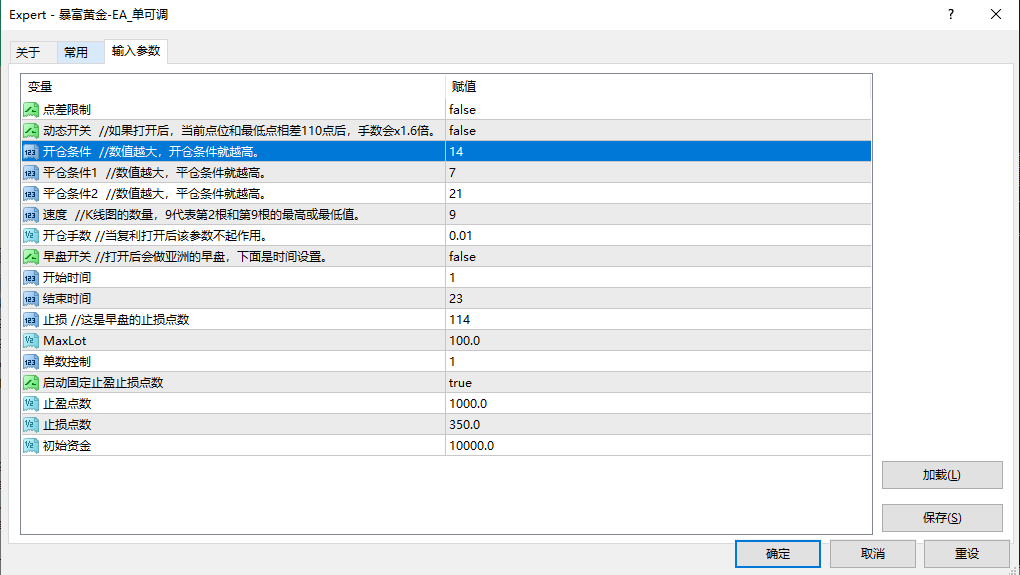The height and width of the screenshot is (575, 1020).
Task: Click the icon beside 止盈点数
Action: pyautogui.click(x=31, y=404)
